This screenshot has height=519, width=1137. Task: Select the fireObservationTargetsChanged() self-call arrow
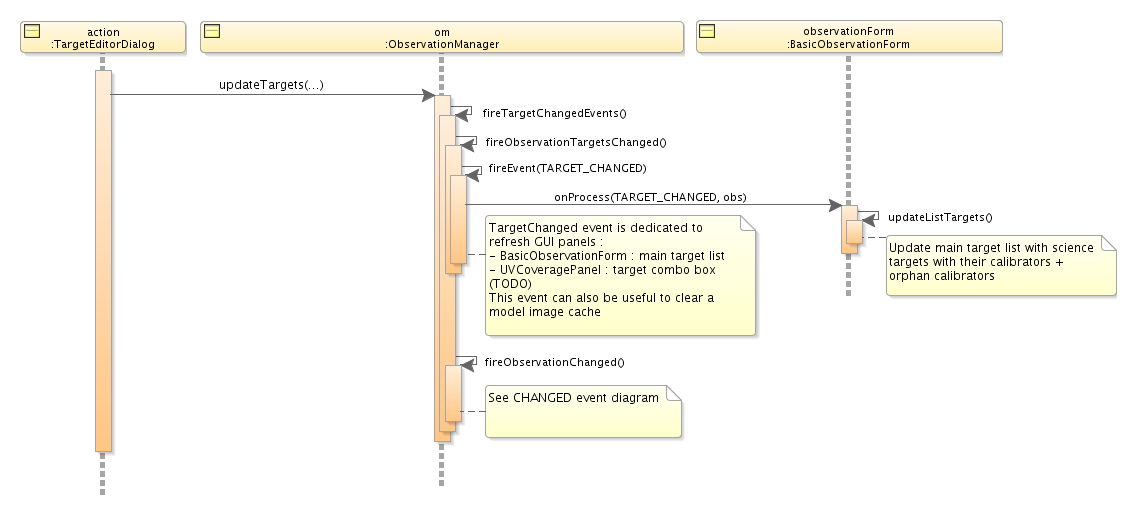[468, 143]
